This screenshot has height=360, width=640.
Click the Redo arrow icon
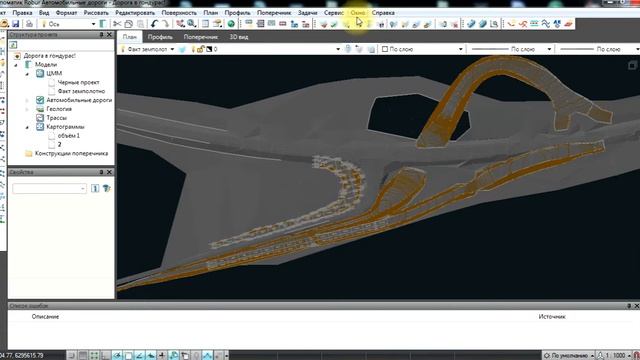coord(165,24)
